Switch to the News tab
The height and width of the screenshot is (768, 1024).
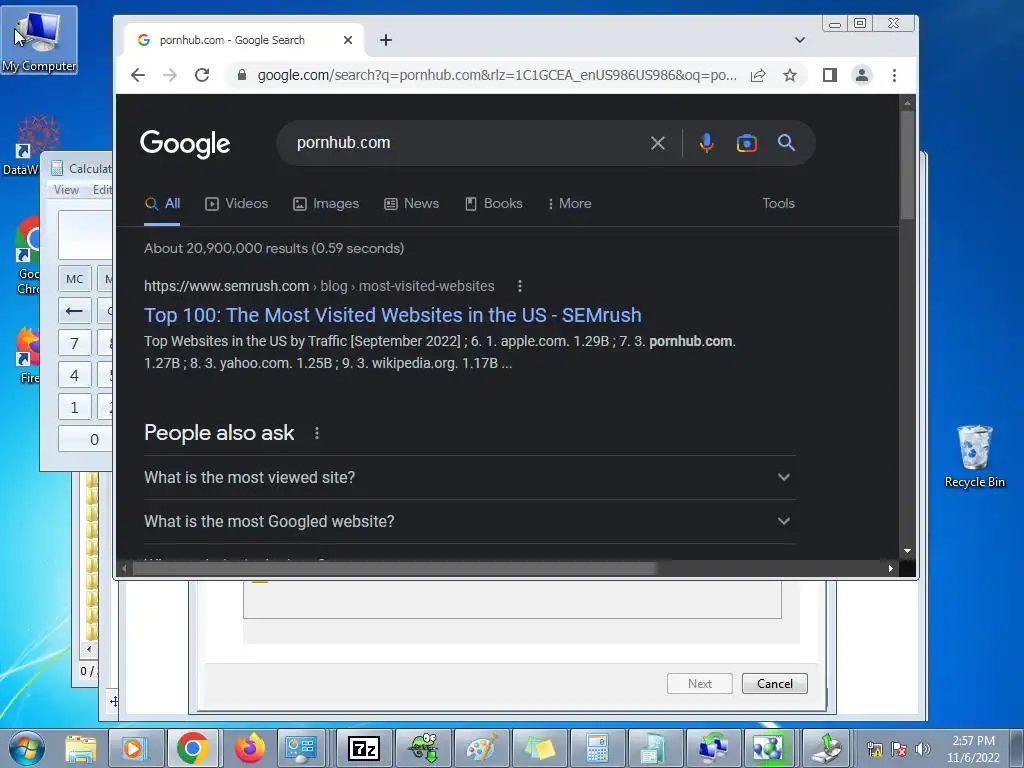pyautogui.click(x=411, y=203)
